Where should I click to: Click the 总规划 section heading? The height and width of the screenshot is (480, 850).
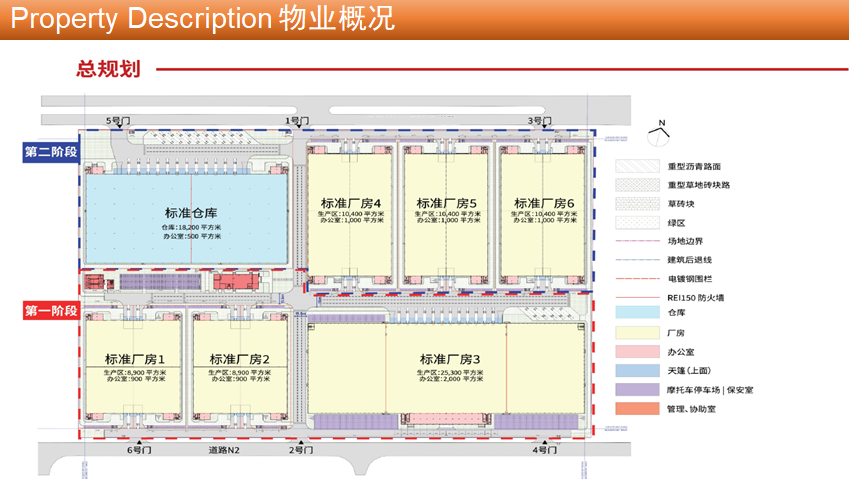click(107, 69)
